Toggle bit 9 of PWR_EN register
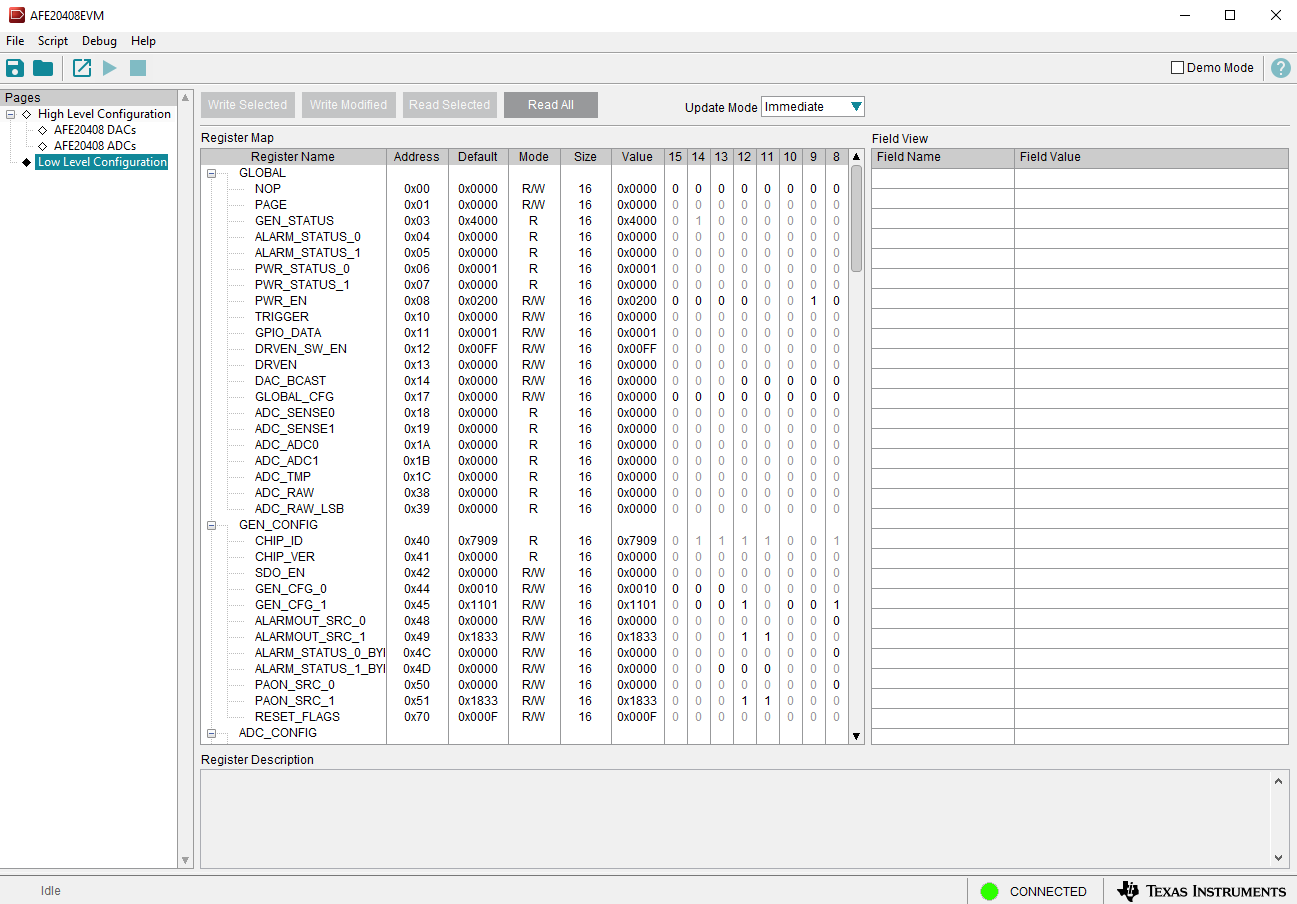Viewport: 1297px width, 904px height. 813,301
